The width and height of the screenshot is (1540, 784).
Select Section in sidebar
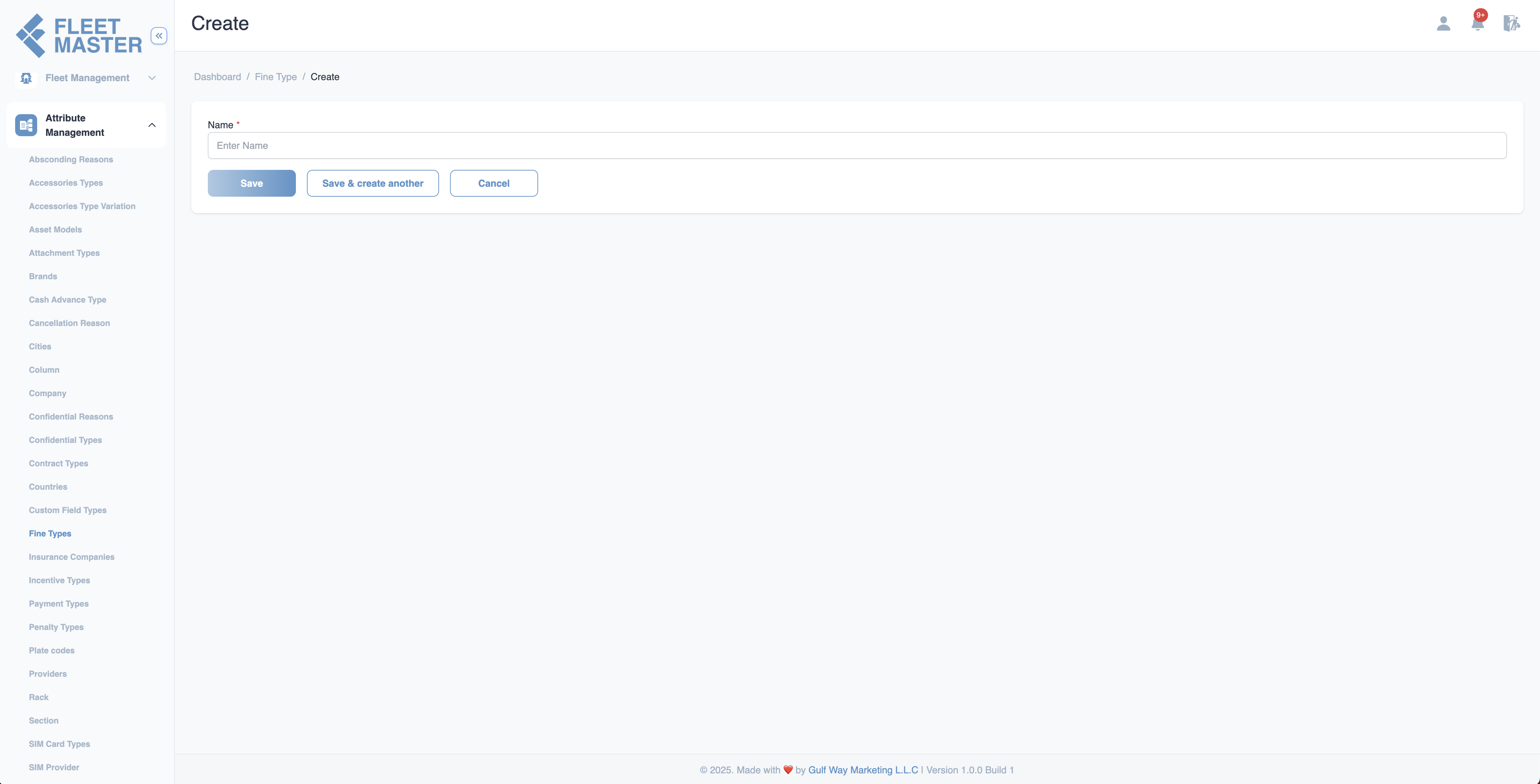pos(44,720)
